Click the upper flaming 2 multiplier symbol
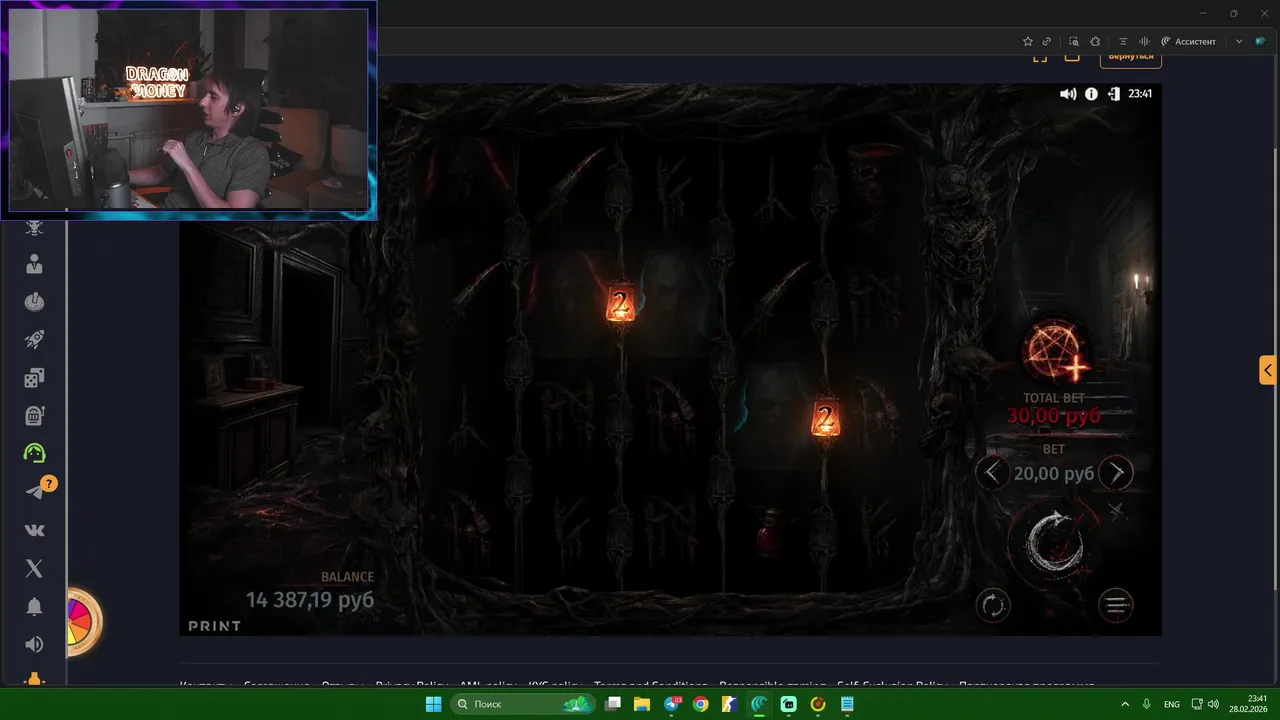 click(620, 304)
